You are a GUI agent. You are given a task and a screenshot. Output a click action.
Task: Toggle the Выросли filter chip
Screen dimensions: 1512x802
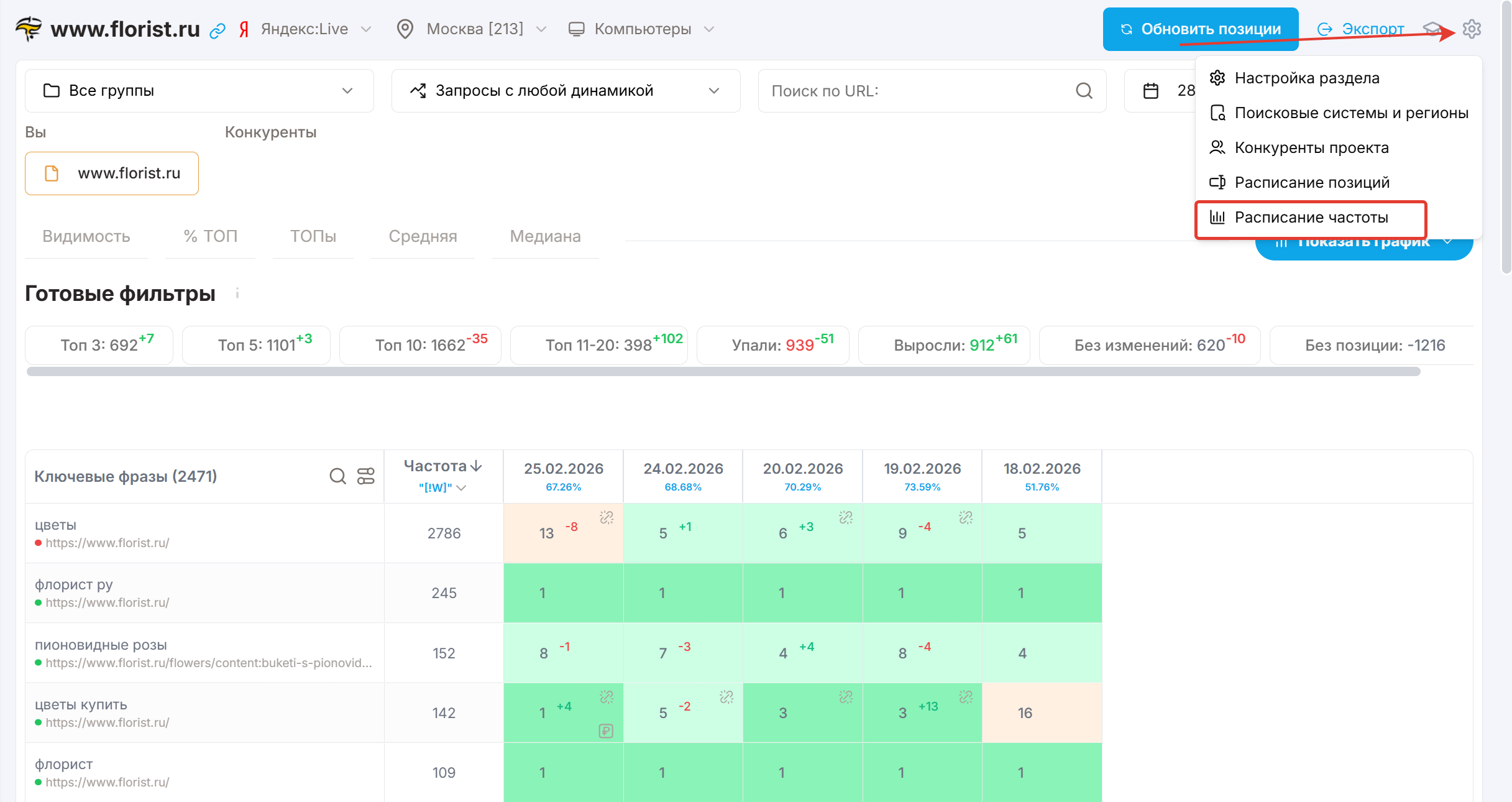point(943,345)
